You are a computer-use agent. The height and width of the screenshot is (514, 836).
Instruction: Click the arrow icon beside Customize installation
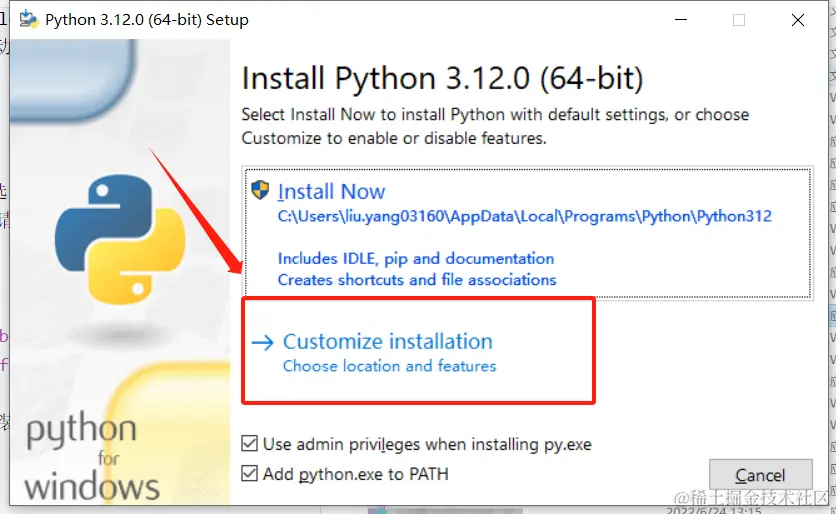(262, 342)
